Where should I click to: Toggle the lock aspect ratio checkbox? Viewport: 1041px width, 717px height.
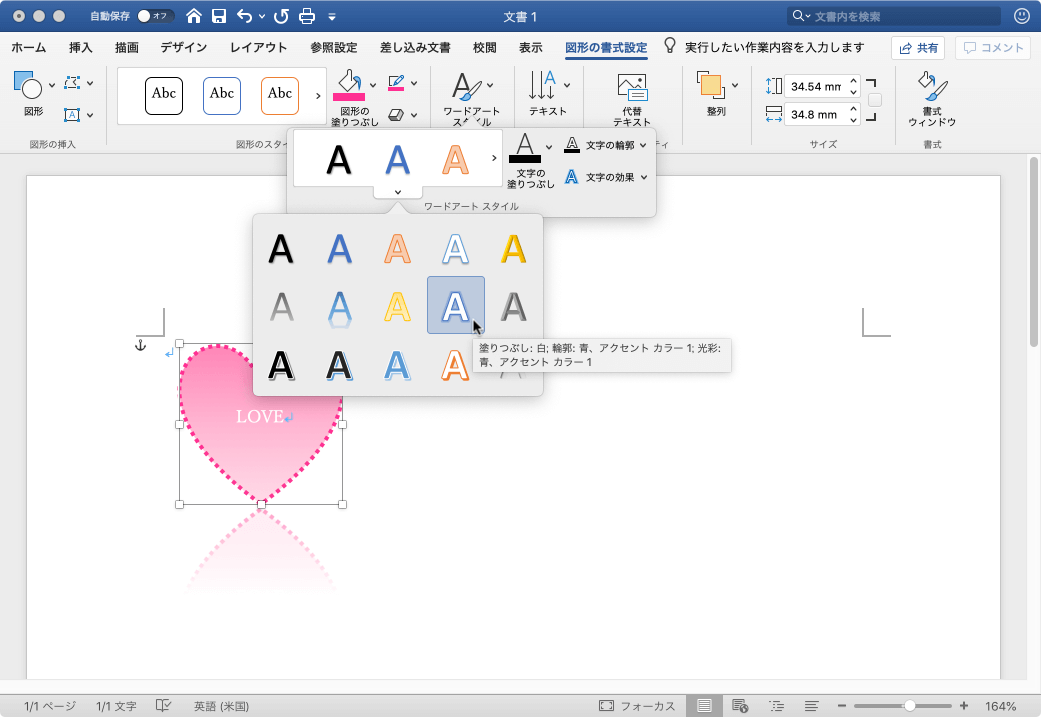[x=875, y=100]
